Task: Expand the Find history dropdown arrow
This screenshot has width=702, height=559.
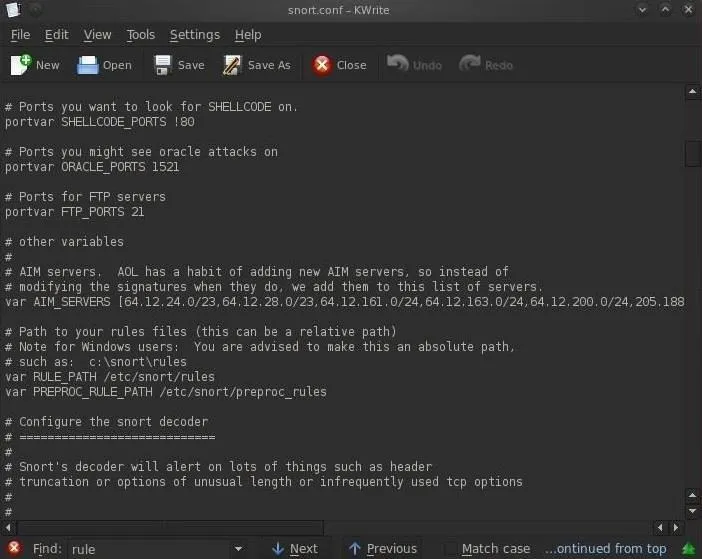Action: (x=239, y=549)
